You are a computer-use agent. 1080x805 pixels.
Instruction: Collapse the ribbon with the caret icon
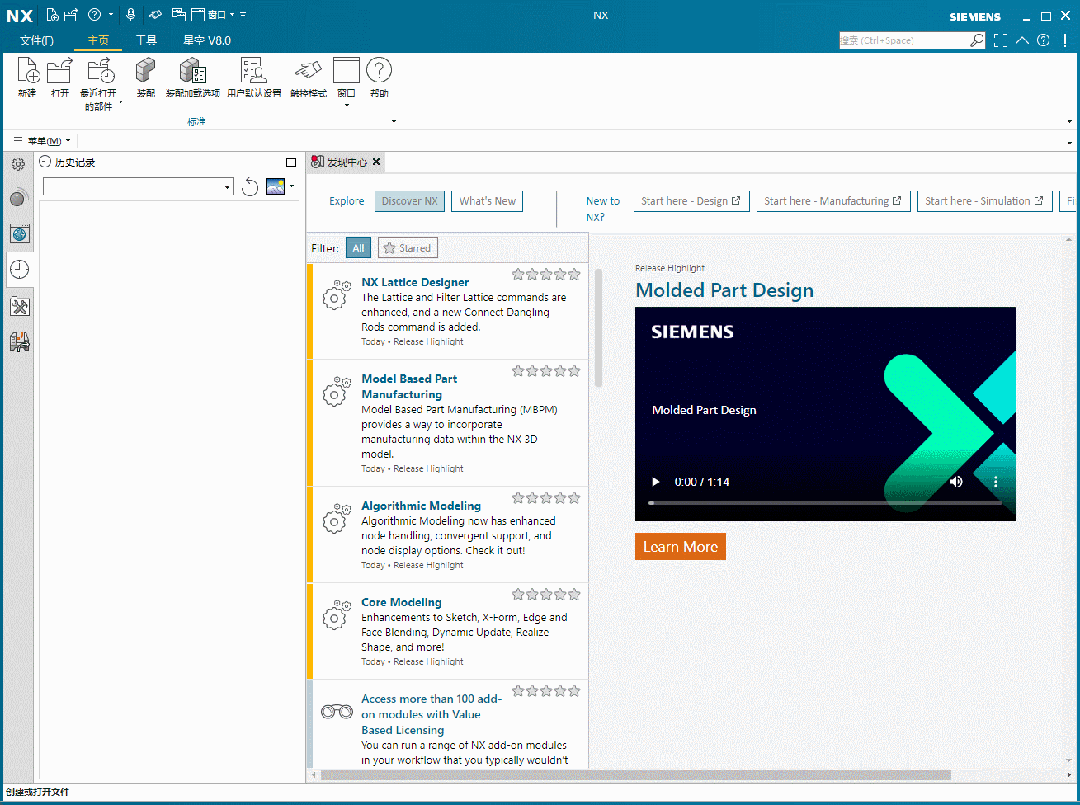pos(1022,41)
